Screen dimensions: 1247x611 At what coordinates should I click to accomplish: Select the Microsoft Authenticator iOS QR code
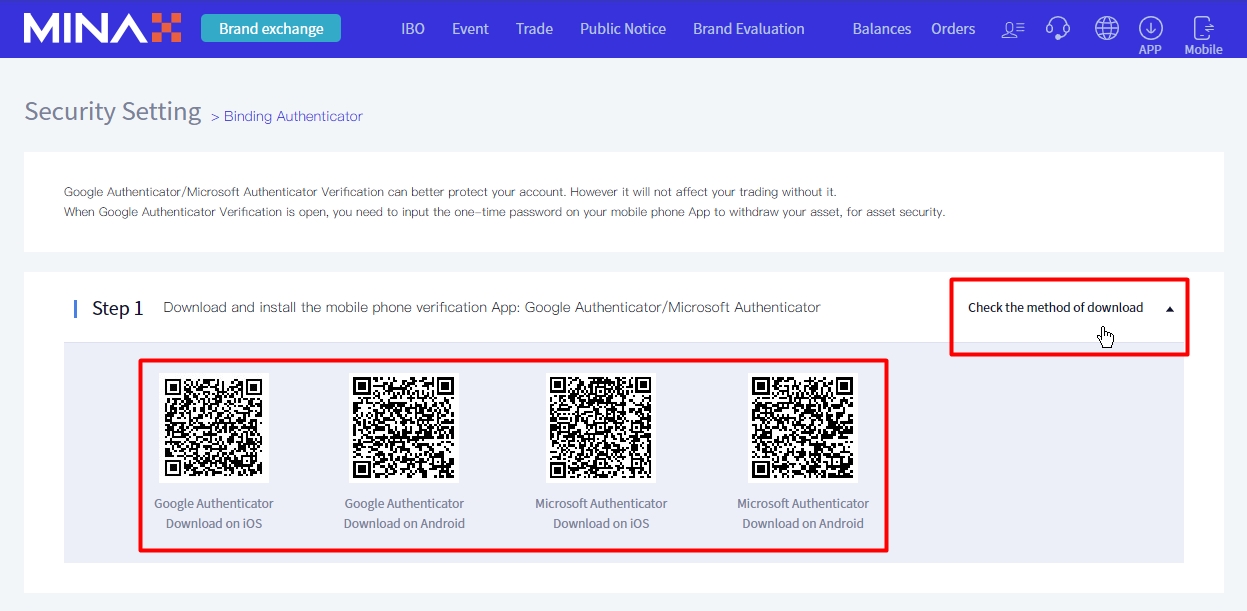coord(601,427)
